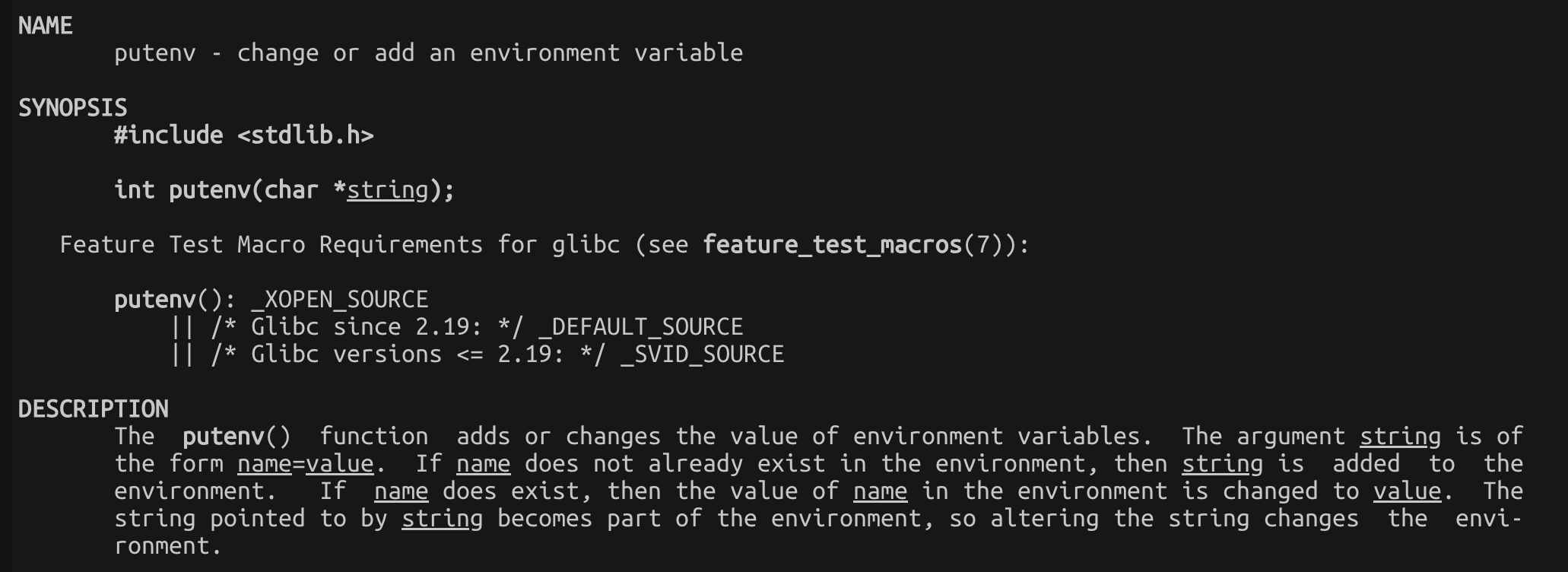This screenshot has width=1568, height=572.
Task: Click the _SVID_SOURCE macro text
Action: (x=703, y=354)
